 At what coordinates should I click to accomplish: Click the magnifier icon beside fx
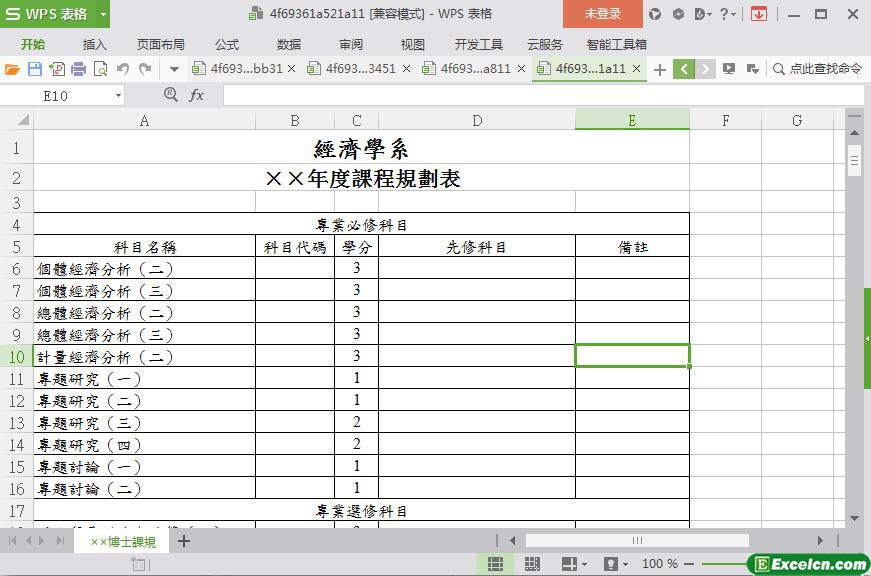(x=171, y=95)
